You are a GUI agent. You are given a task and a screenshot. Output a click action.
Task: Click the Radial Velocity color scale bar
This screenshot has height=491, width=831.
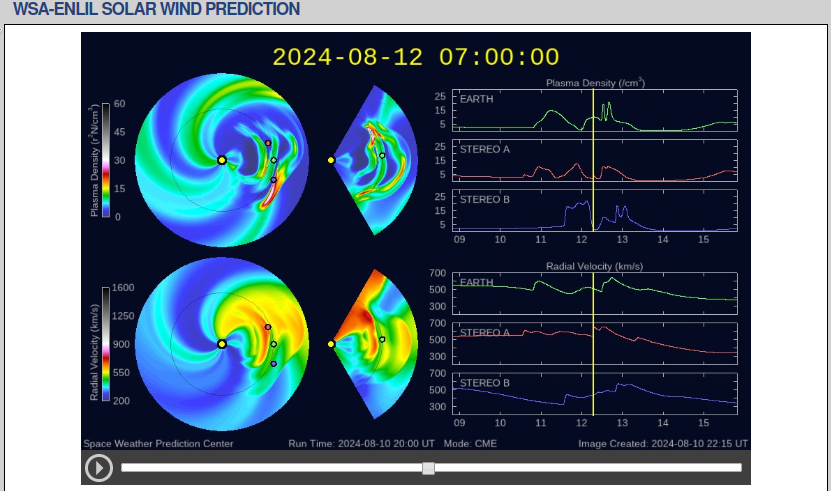(x=105, y=344)
